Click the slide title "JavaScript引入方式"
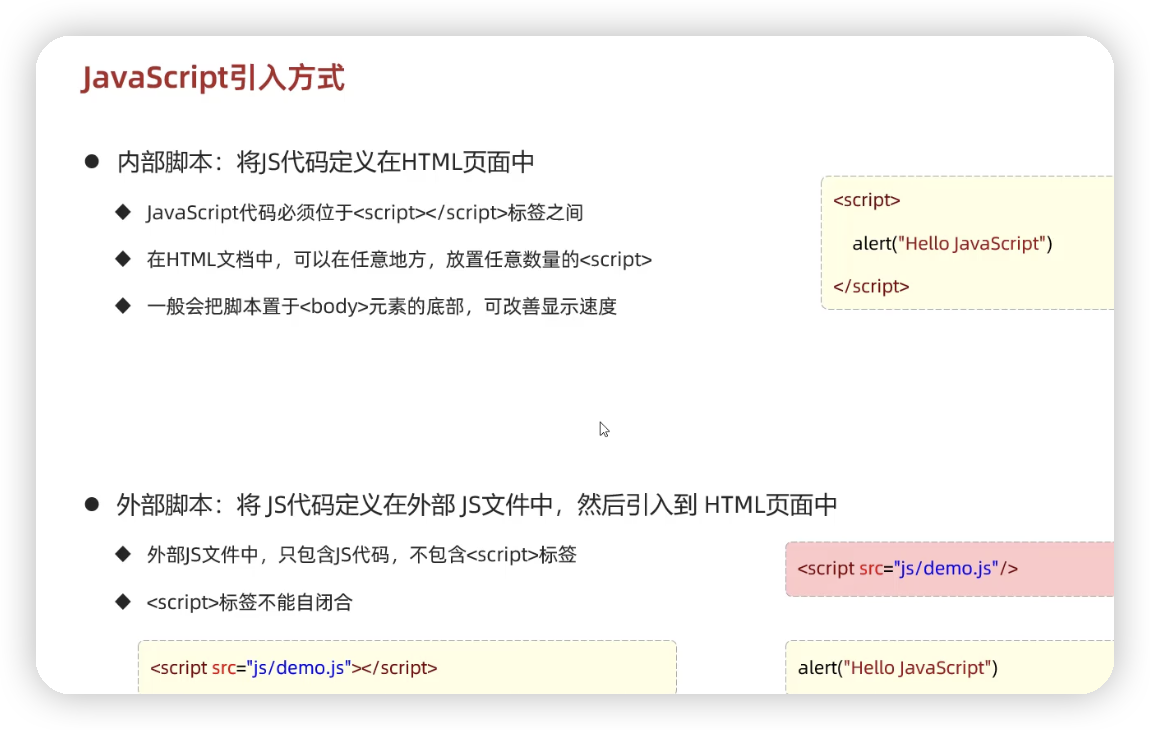Viewport: 1150px width, 730px height. click(213, 78)
